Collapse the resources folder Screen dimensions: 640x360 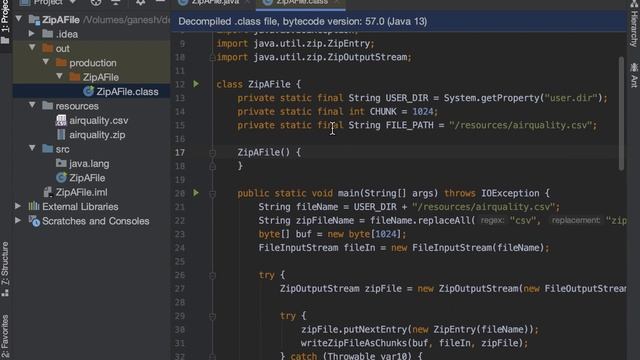32,105
